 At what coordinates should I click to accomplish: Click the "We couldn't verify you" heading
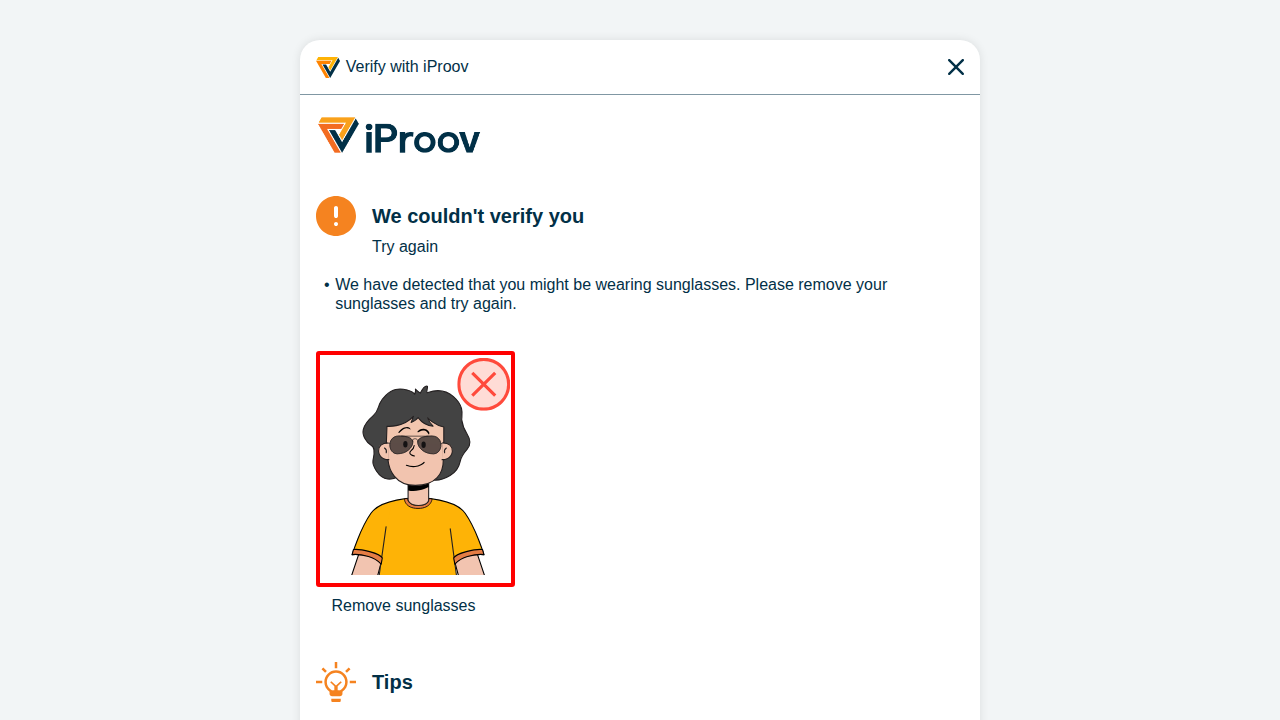click(x=478, y=216)
